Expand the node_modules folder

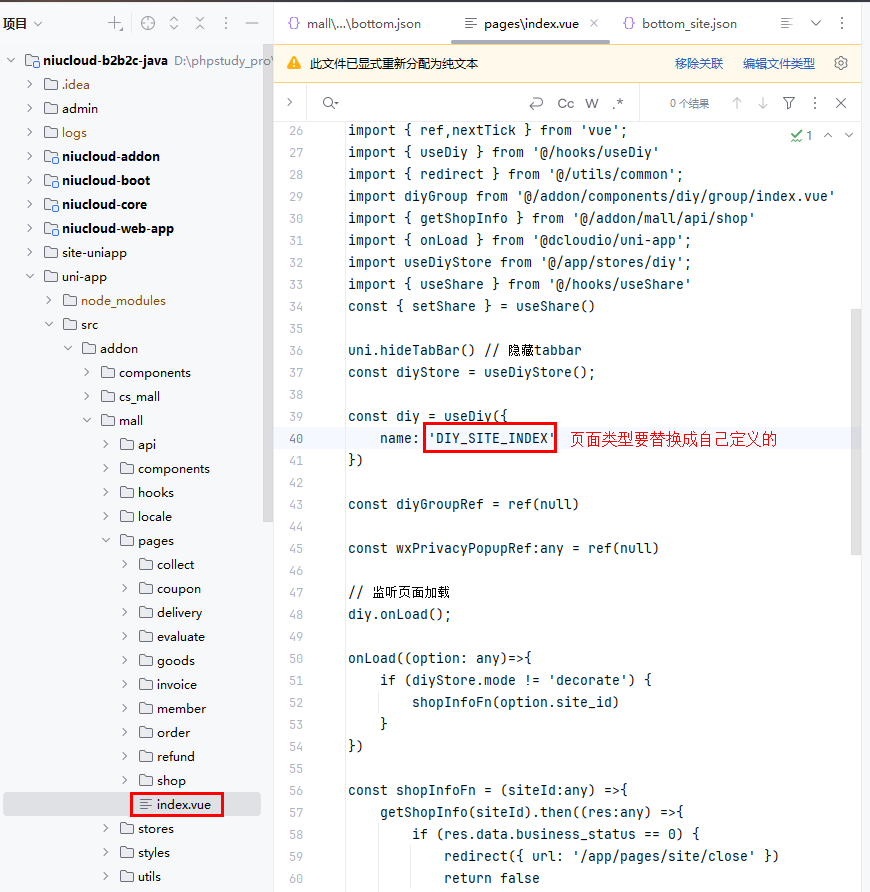click(49, 300)
